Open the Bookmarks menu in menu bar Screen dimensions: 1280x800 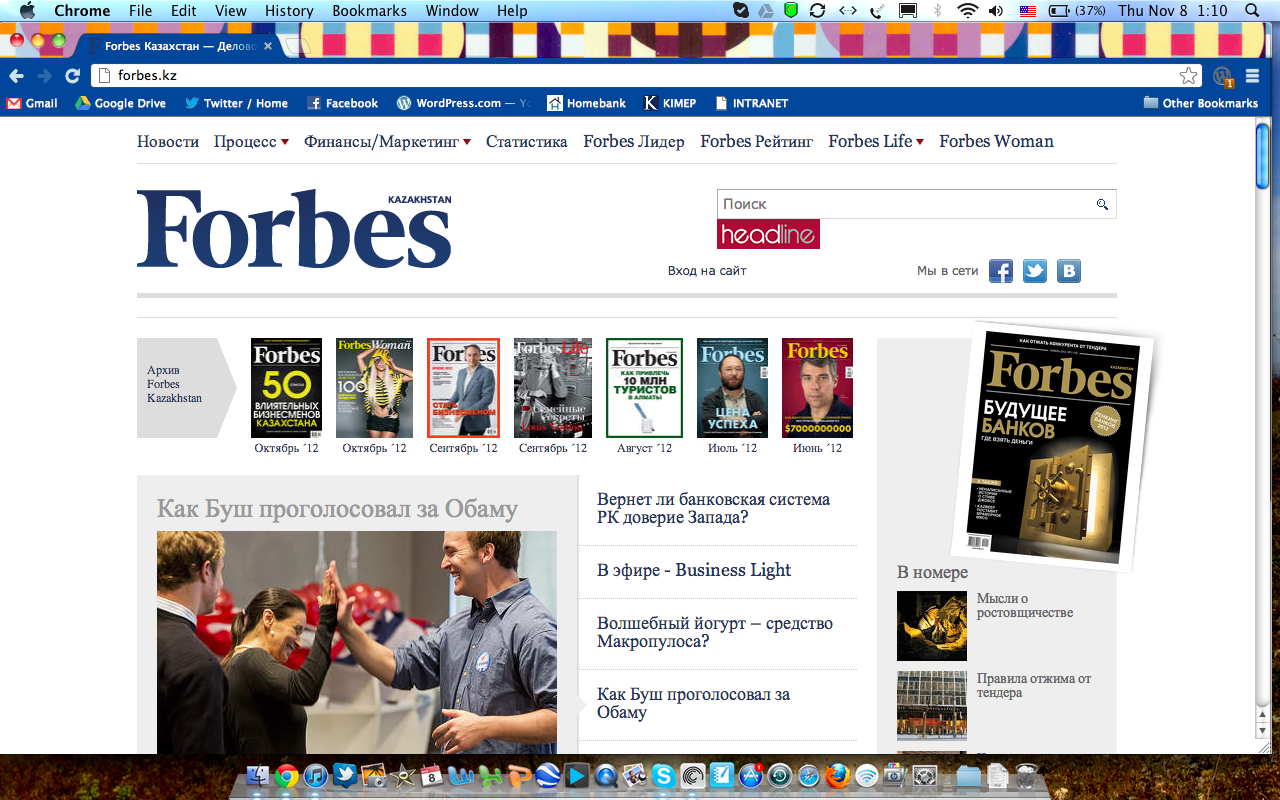tap(369, 11)
